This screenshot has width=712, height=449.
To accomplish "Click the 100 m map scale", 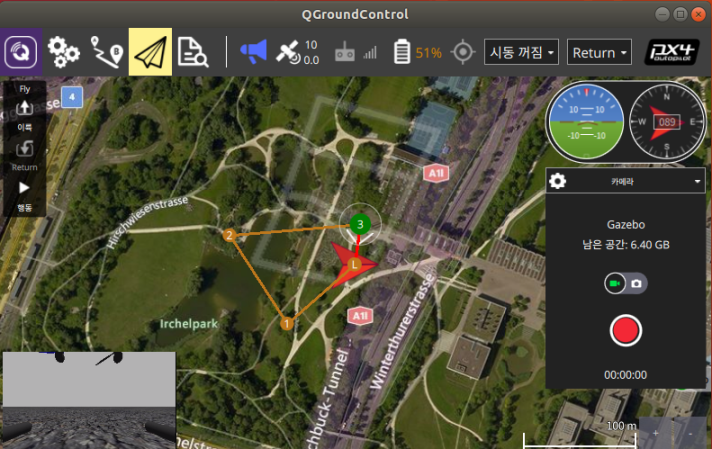I will [579, 434].
